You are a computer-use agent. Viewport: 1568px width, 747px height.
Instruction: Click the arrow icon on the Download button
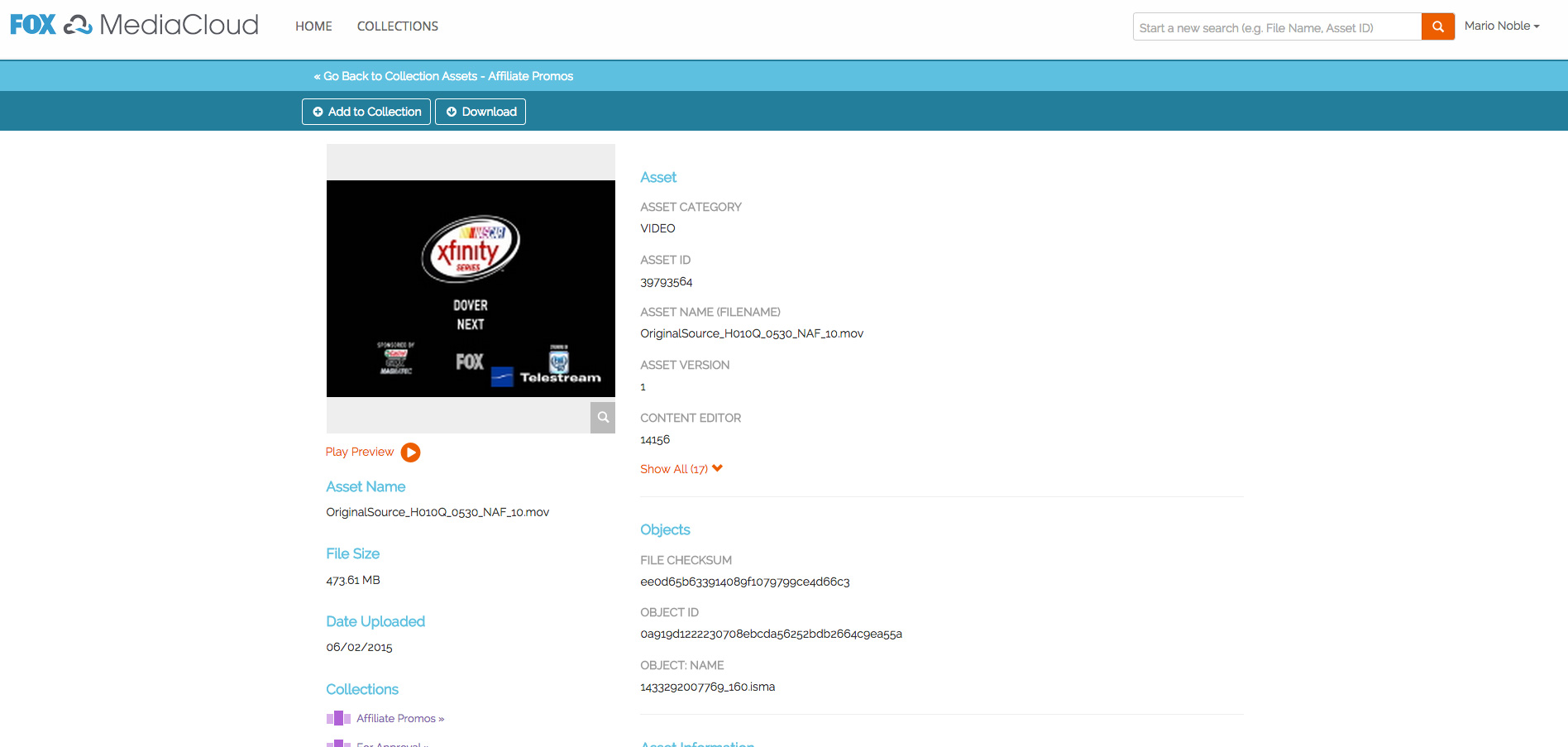(452, 112)
